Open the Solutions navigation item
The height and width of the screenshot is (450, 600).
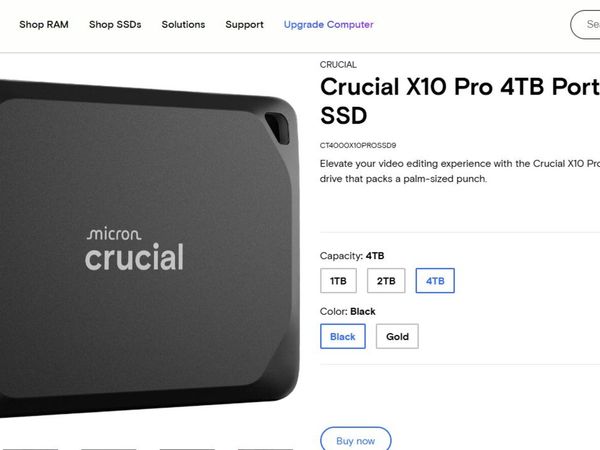point(183,24)
